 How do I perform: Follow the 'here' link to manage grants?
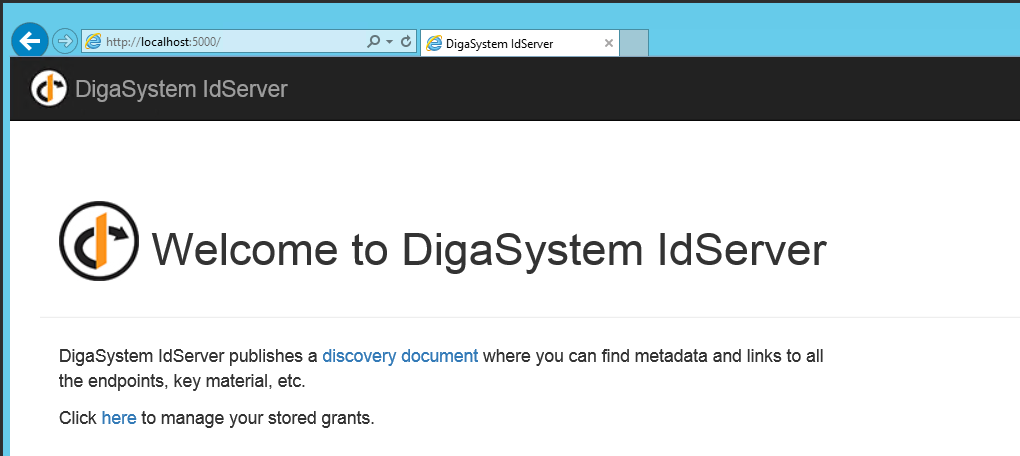(118, 418)
